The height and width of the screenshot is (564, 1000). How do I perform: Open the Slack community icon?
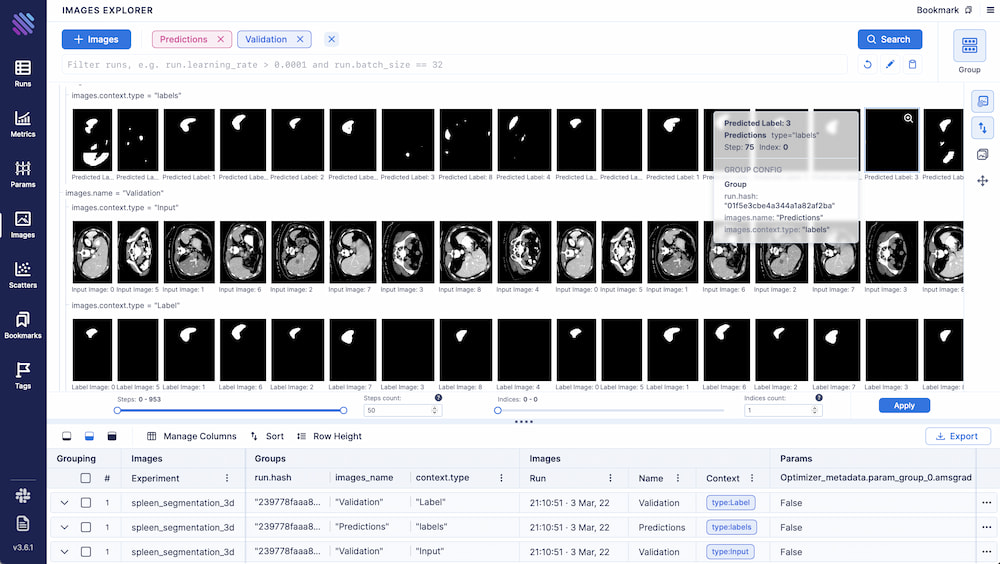click(x=23, y=495)
